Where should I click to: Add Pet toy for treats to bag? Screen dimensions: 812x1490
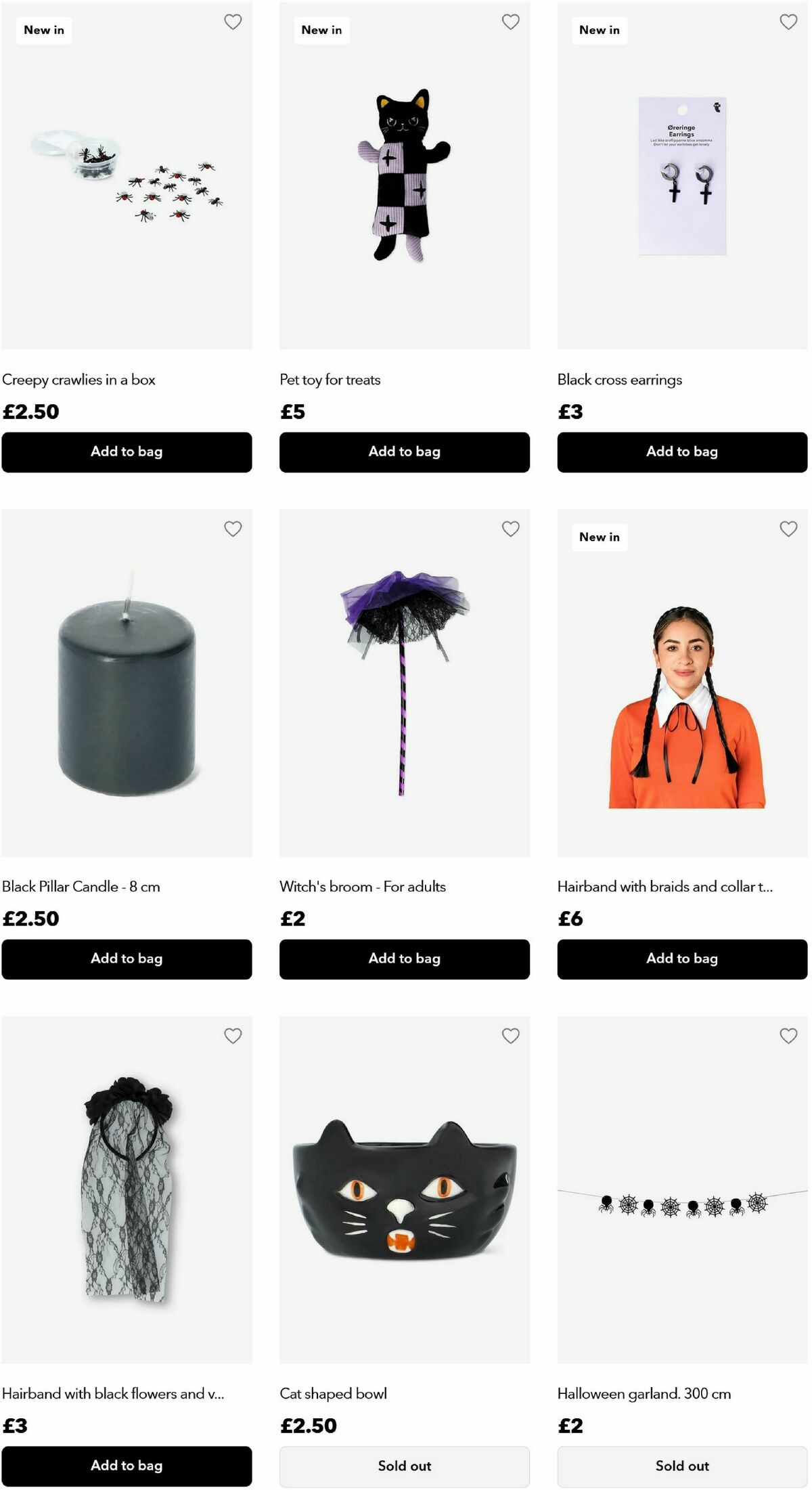point(405,452)
